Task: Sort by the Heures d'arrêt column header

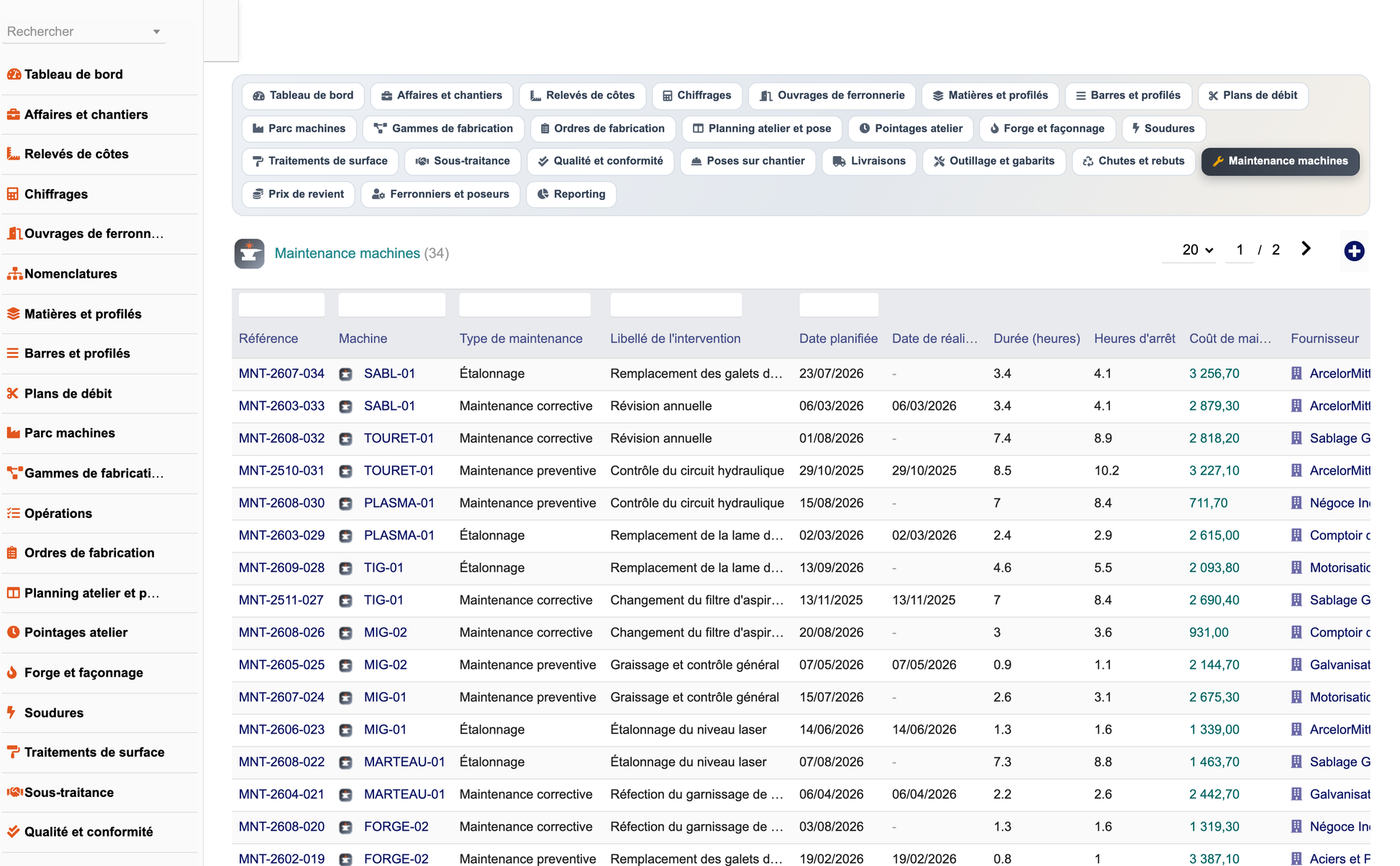Action: pyautogui.click(x=1135, y=339)
